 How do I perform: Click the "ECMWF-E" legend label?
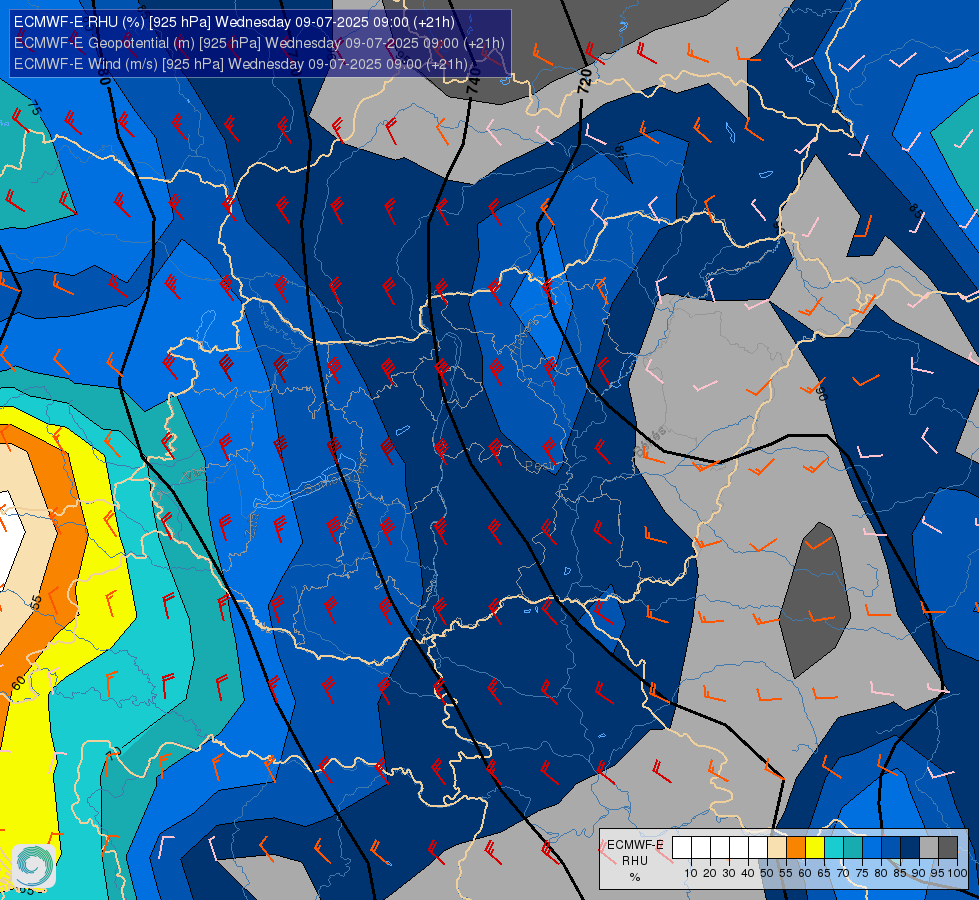coord(635,844)
